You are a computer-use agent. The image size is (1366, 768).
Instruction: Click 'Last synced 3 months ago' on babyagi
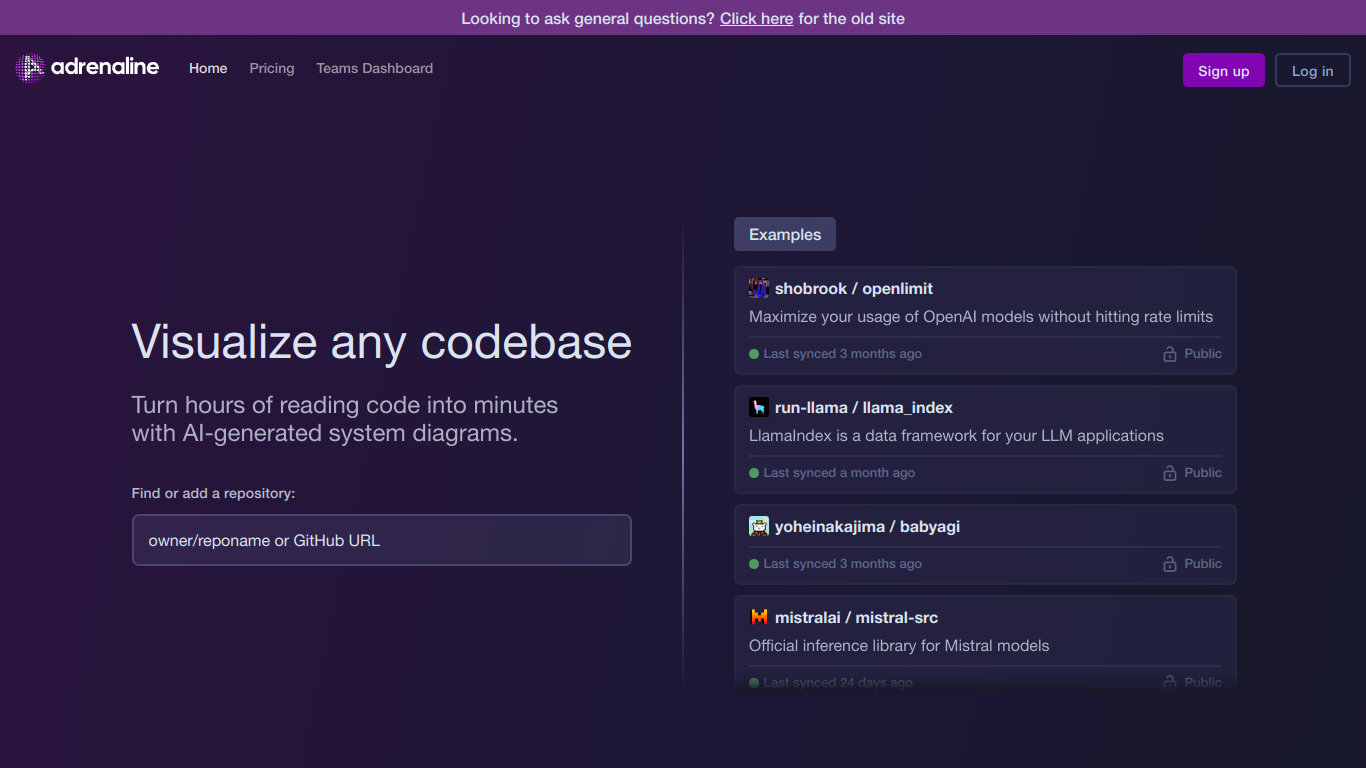click(x=842, y=564)
